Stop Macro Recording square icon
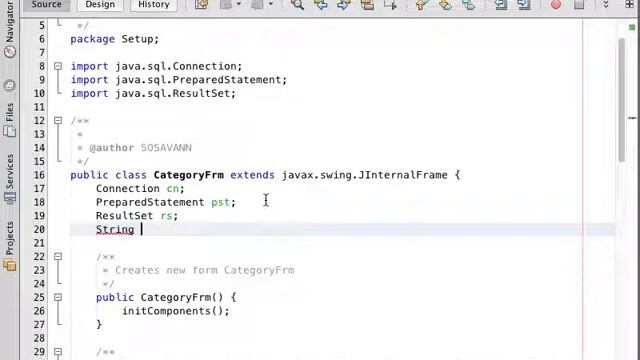Viewport: 640px width, 360px height. pos(579,5)
